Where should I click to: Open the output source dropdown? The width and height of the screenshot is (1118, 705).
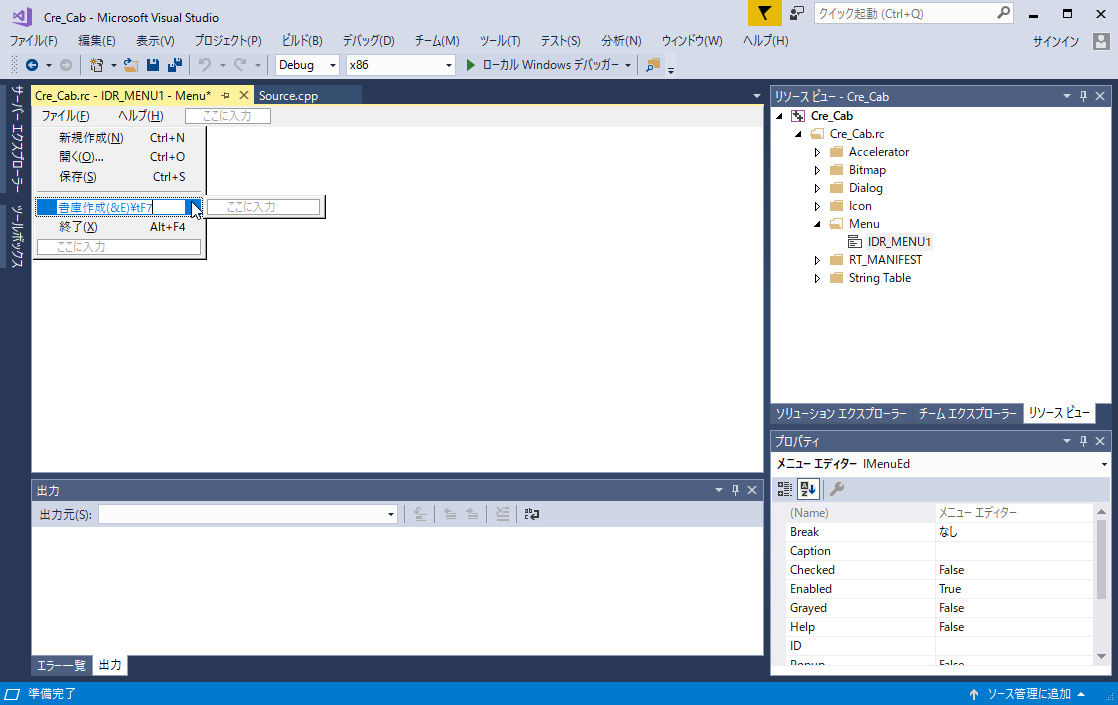point(391,514)
